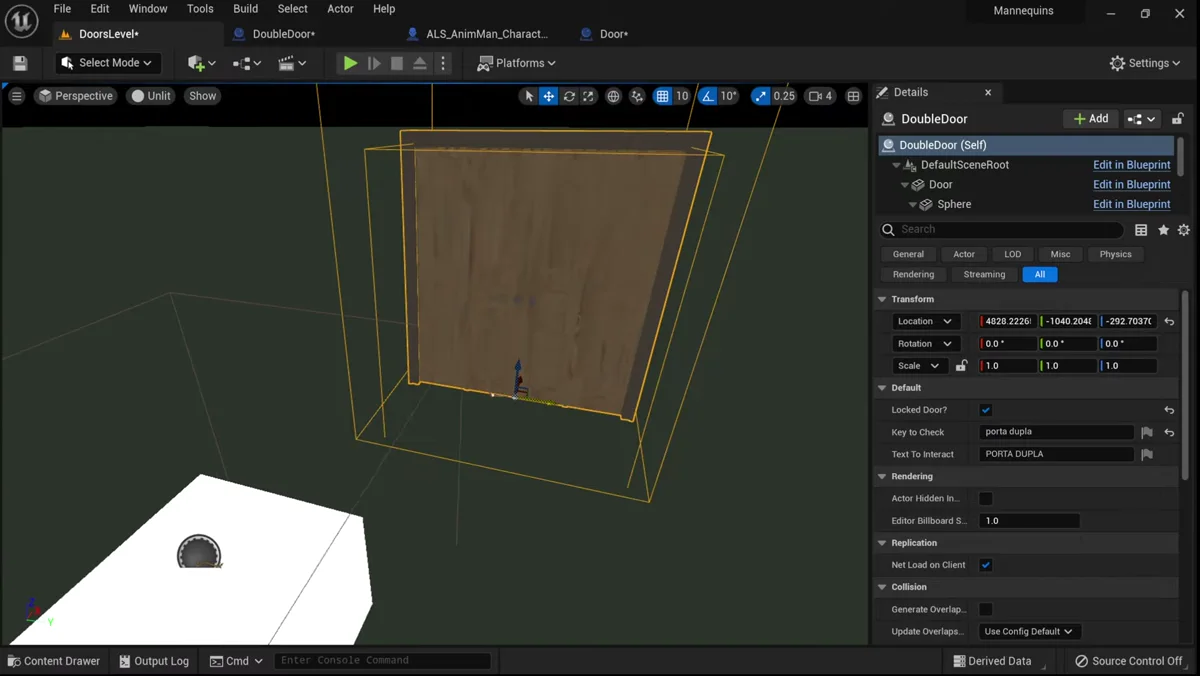Check Generate Overlap Events checkbox

(986, 609)
